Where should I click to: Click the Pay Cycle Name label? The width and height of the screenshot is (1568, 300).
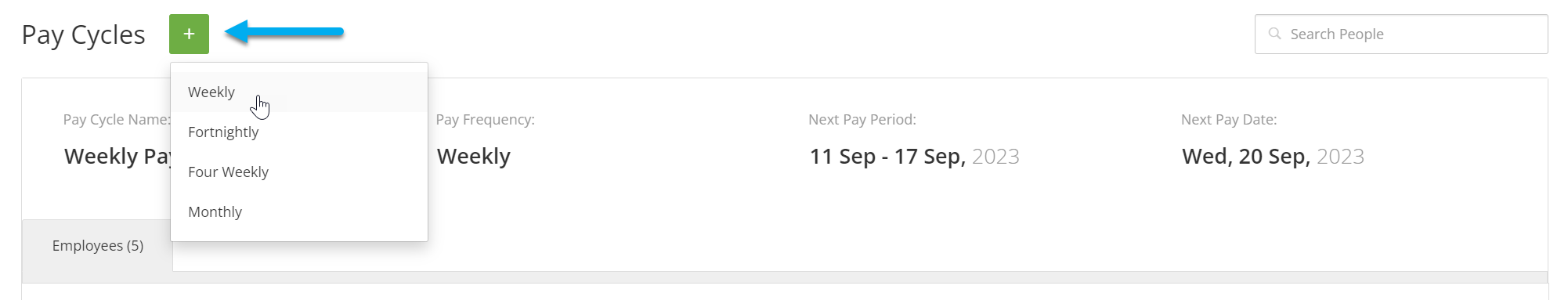pos(117,119)
